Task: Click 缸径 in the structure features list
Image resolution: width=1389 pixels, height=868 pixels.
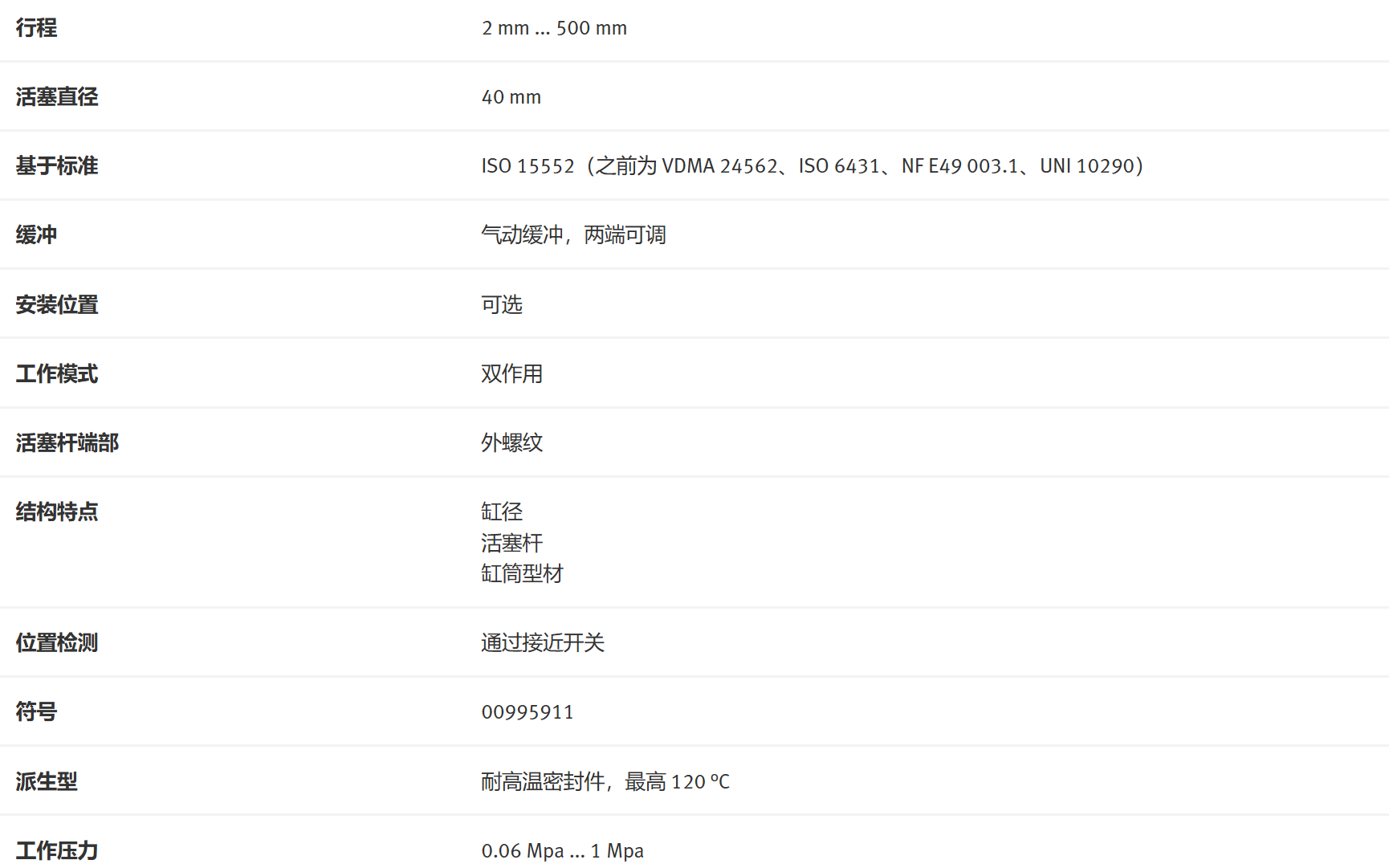Action: 502,512
